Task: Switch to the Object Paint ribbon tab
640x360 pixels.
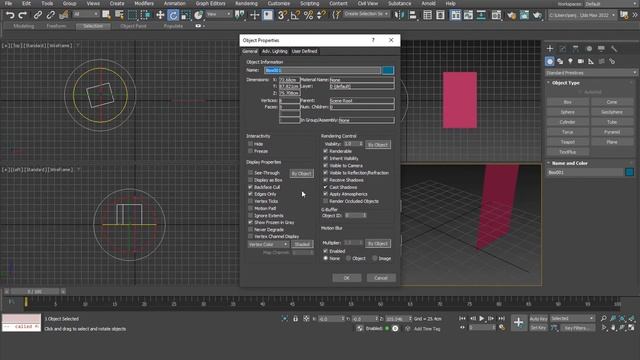Action: pyautogui.click(x=133, y=26)
